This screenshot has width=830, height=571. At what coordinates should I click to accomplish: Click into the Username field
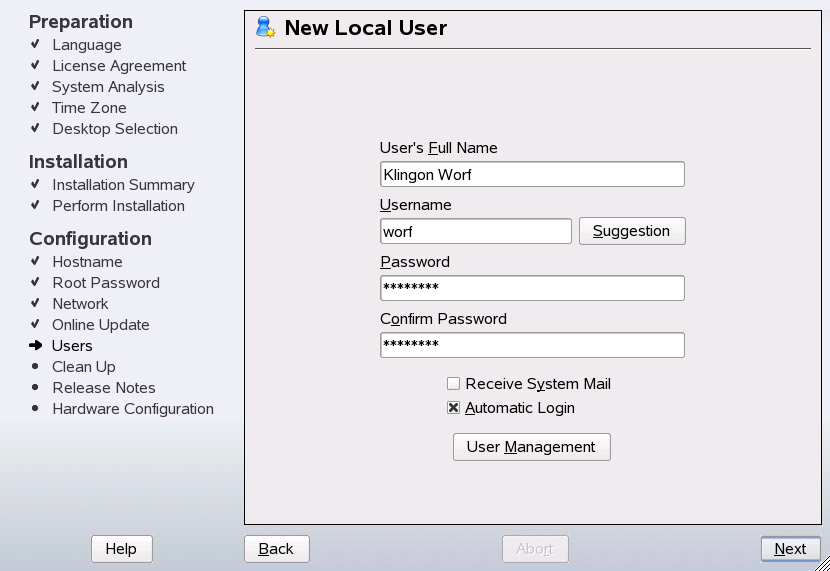click(475, 232)
